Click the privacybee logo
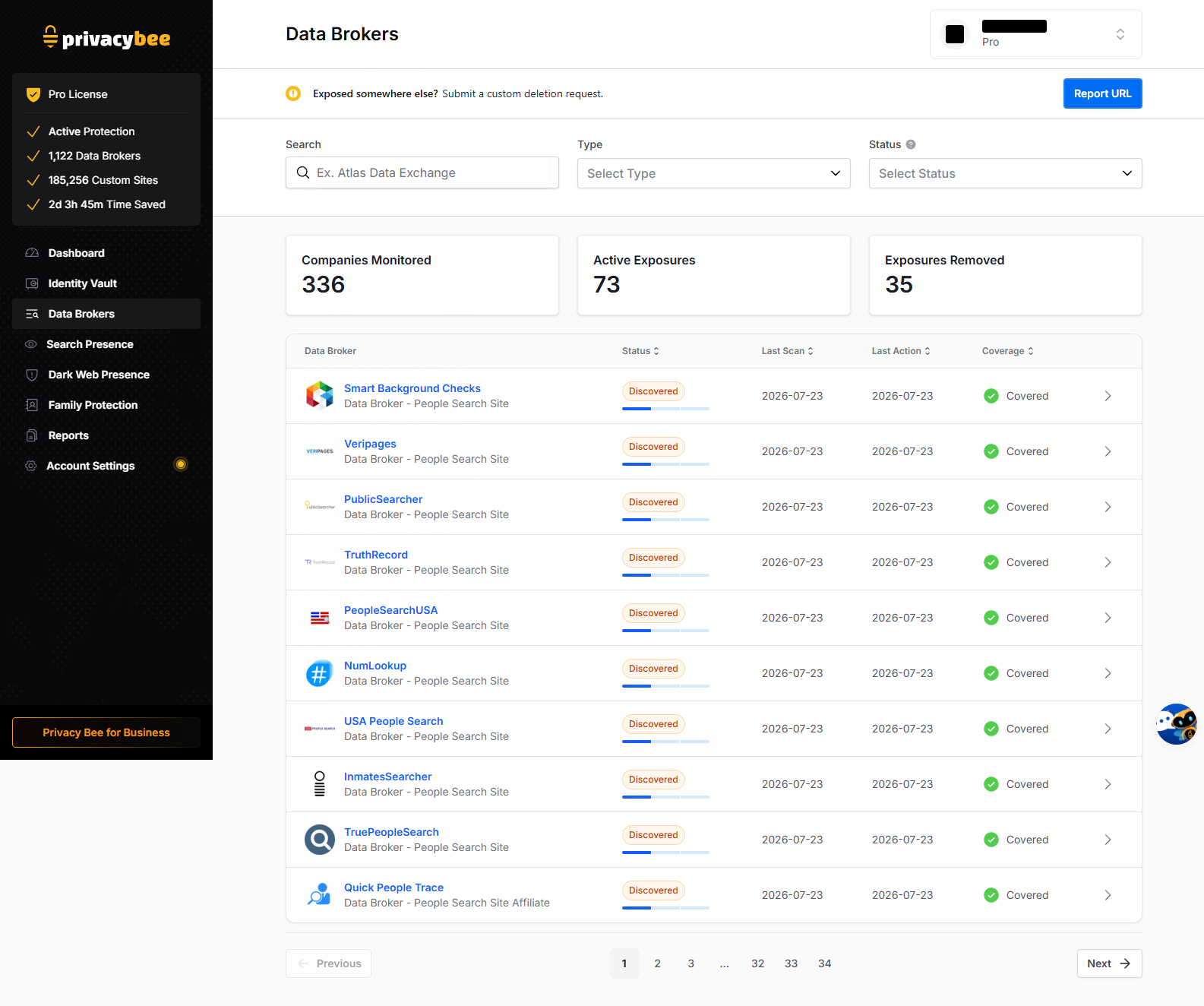The height and width of the screenshot is (1006, 1204). [106, 37]
